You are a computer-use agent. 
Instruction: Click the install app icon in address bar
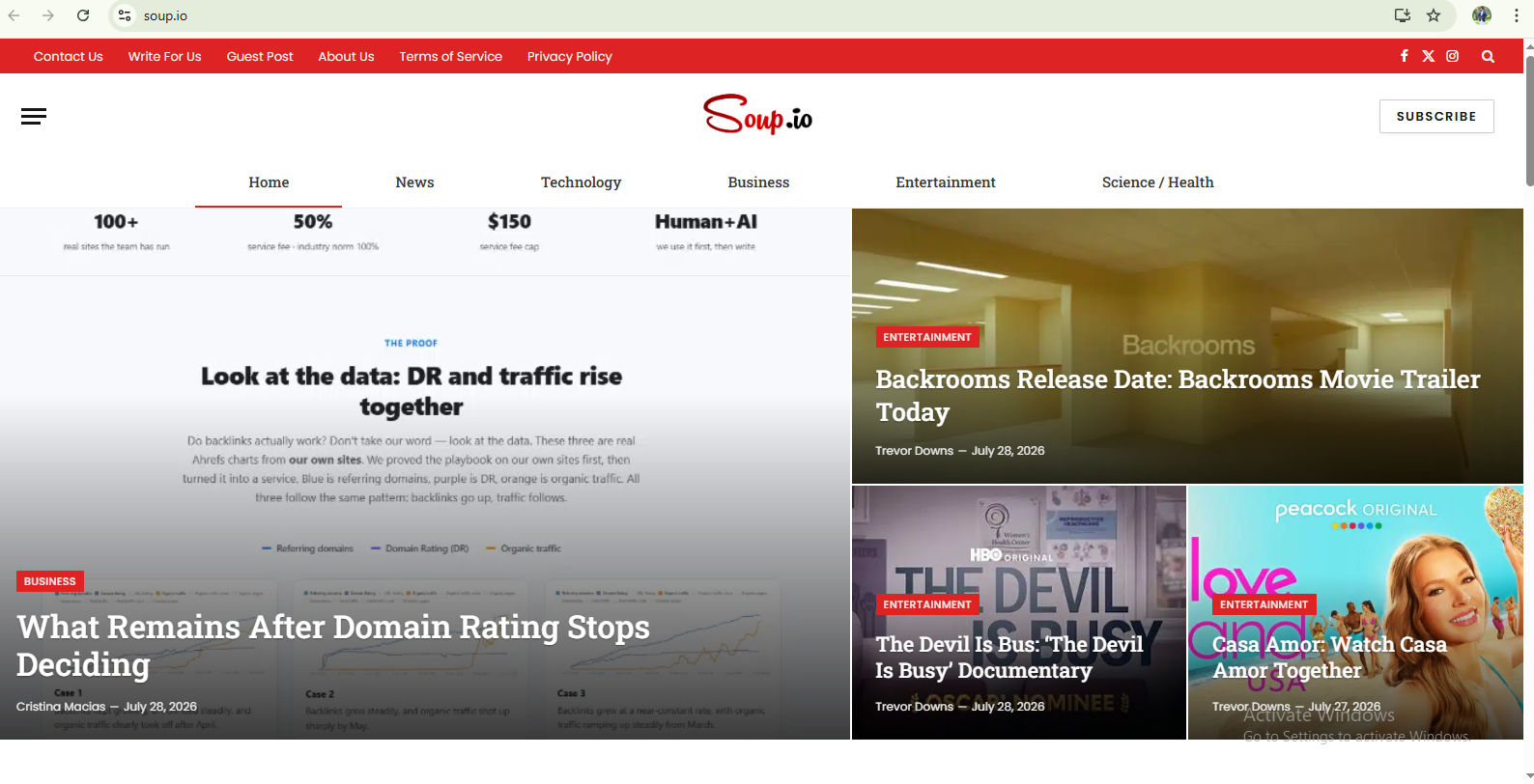click(x=1403, y=15)
